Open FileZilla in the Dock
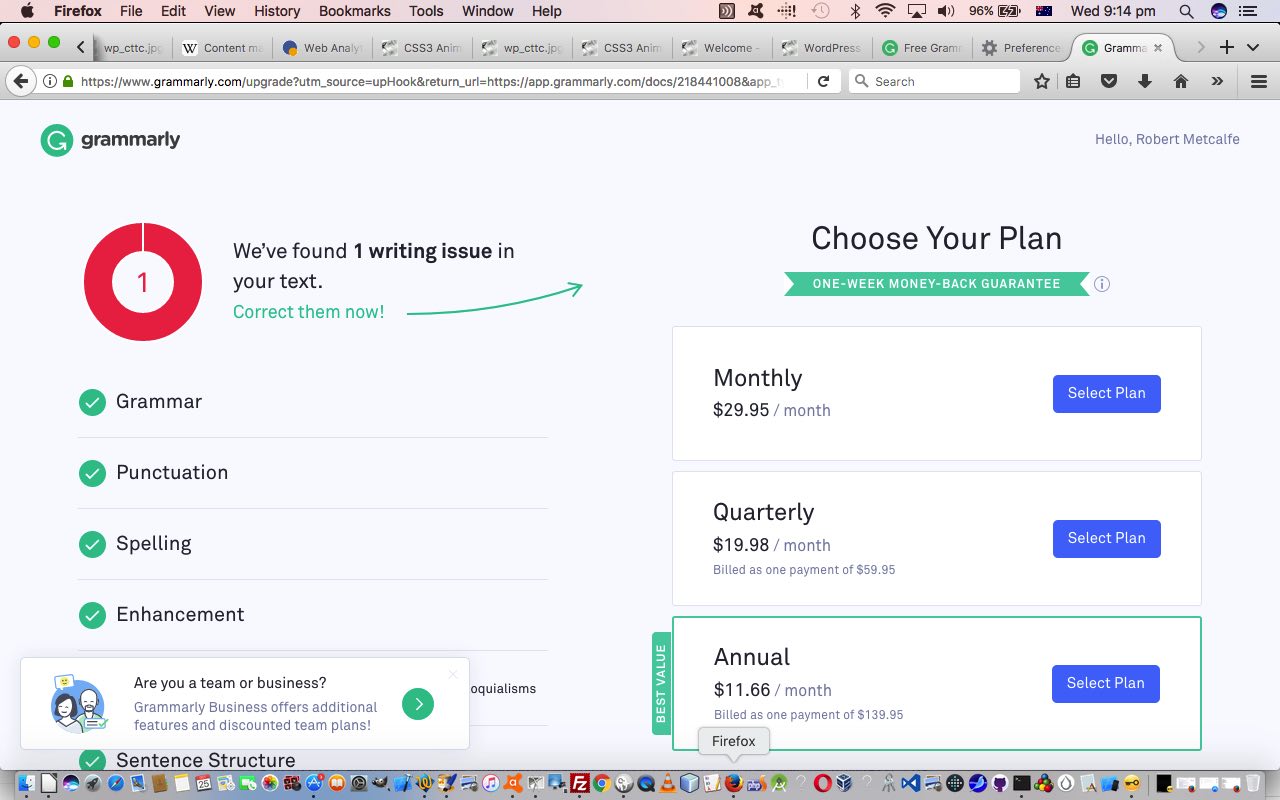Viewport: 1280px width, 800px height. click(579, 782)
